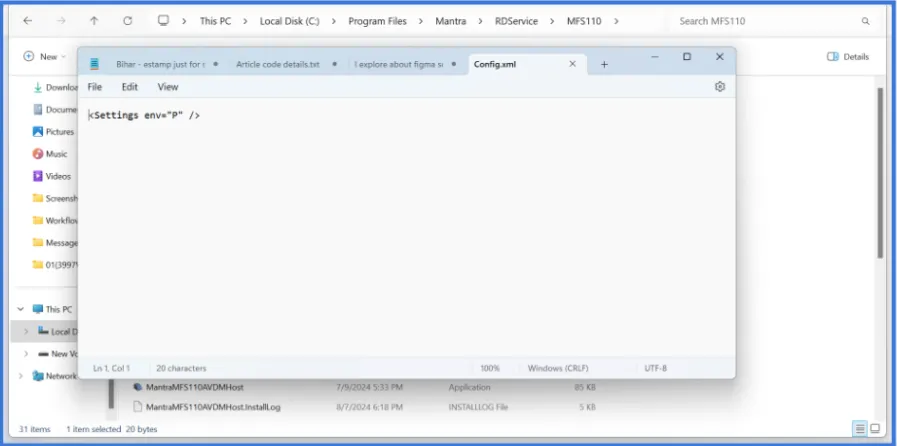The height and width of the screenshot is (446, 897).
Task: Add a new Notepad tab with plus
Action: coord(604,65)
